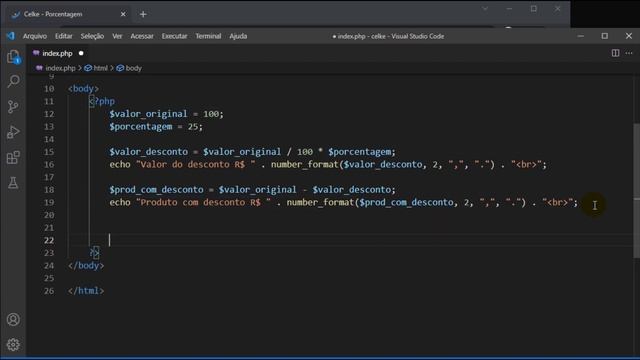640x360 pixels.
Task: Select the index.php editor tab
Action: (x=58, y=53)
